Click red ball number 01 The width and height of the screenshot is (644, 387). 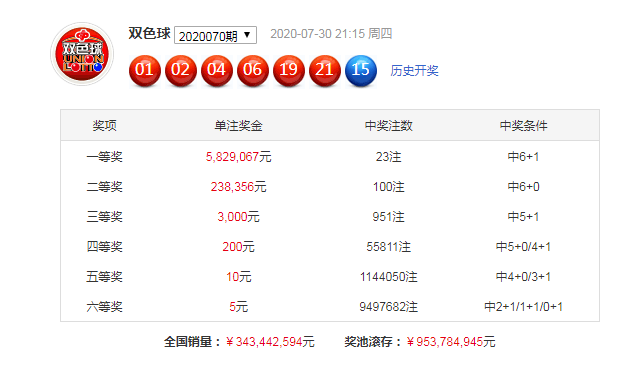145,70
